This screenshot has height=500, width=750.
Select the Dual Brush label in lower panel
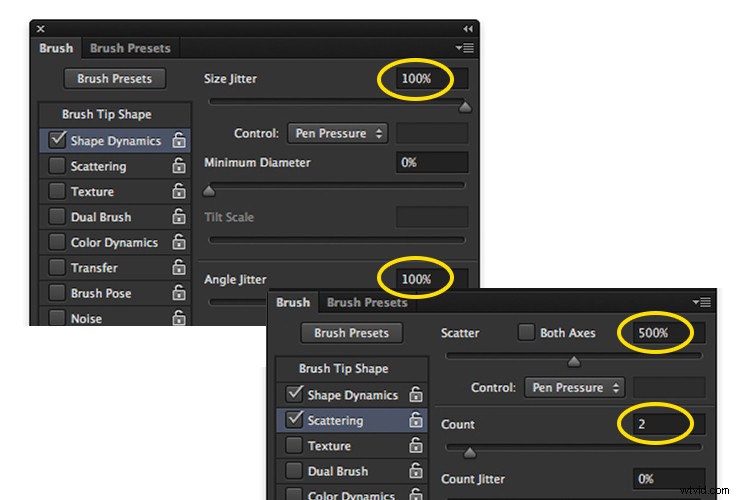(x=338, y=471)
